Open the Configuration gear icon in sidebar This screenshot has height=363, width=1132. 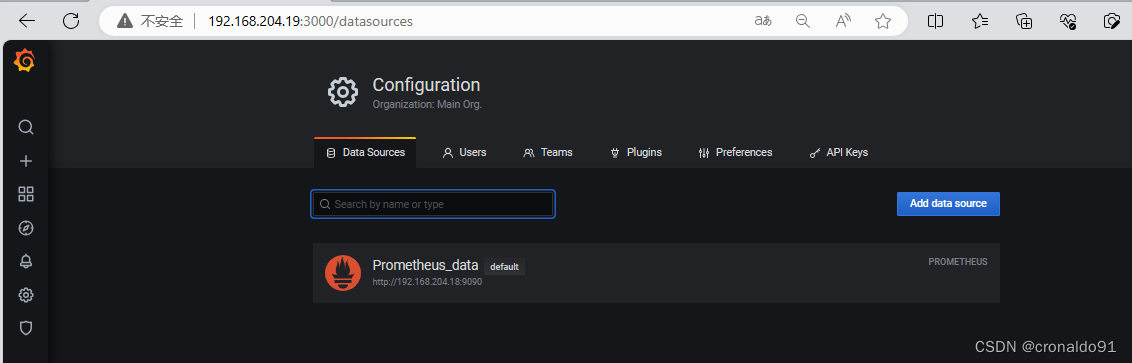26,295
